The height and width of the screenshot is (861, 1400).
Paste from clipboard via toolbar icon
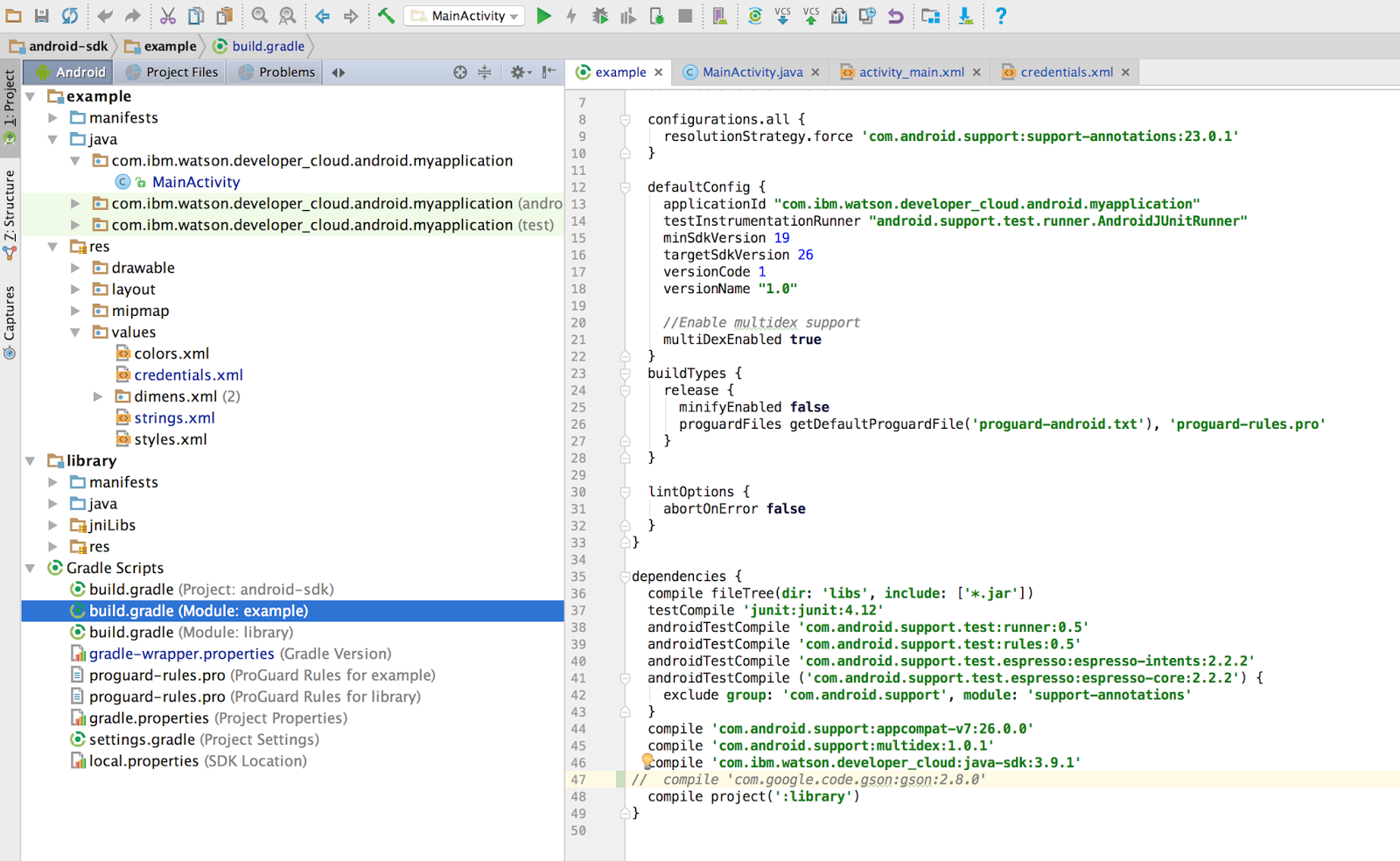click(225, 16)
